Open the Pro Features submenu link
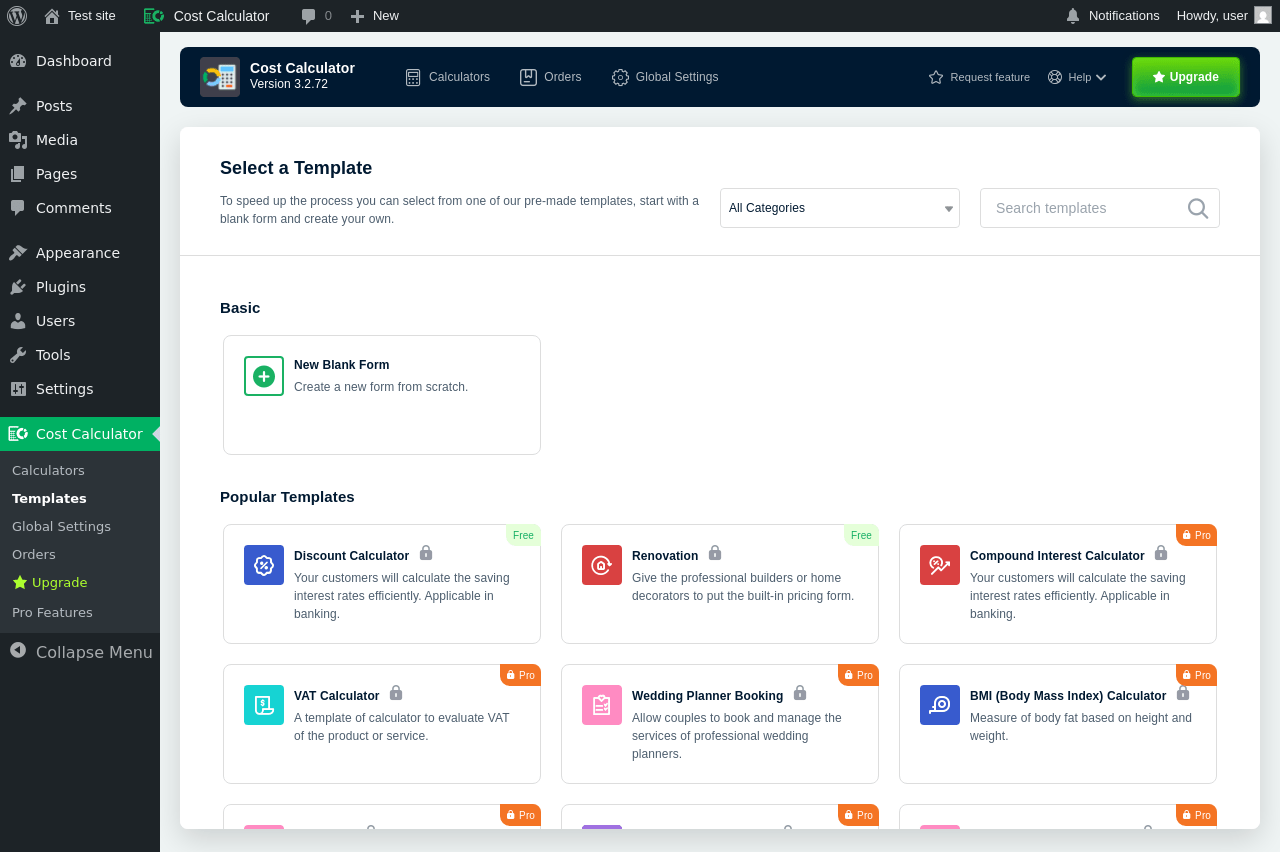 click(x=52, y=612)
